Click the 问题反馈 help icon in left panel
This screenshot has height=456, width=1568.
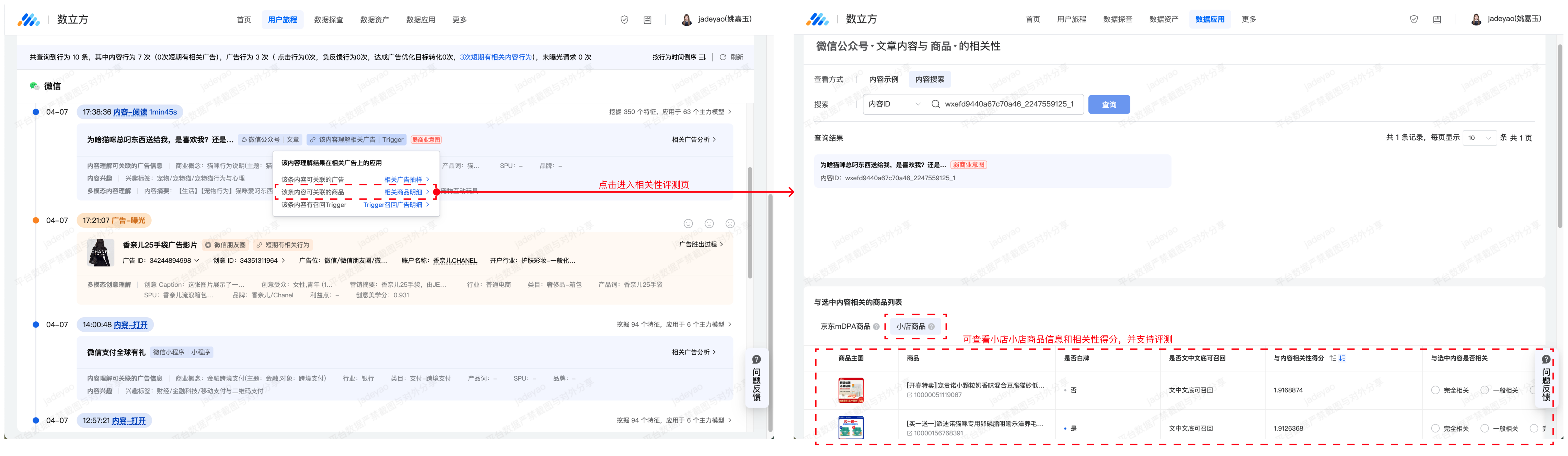[756, 359]
